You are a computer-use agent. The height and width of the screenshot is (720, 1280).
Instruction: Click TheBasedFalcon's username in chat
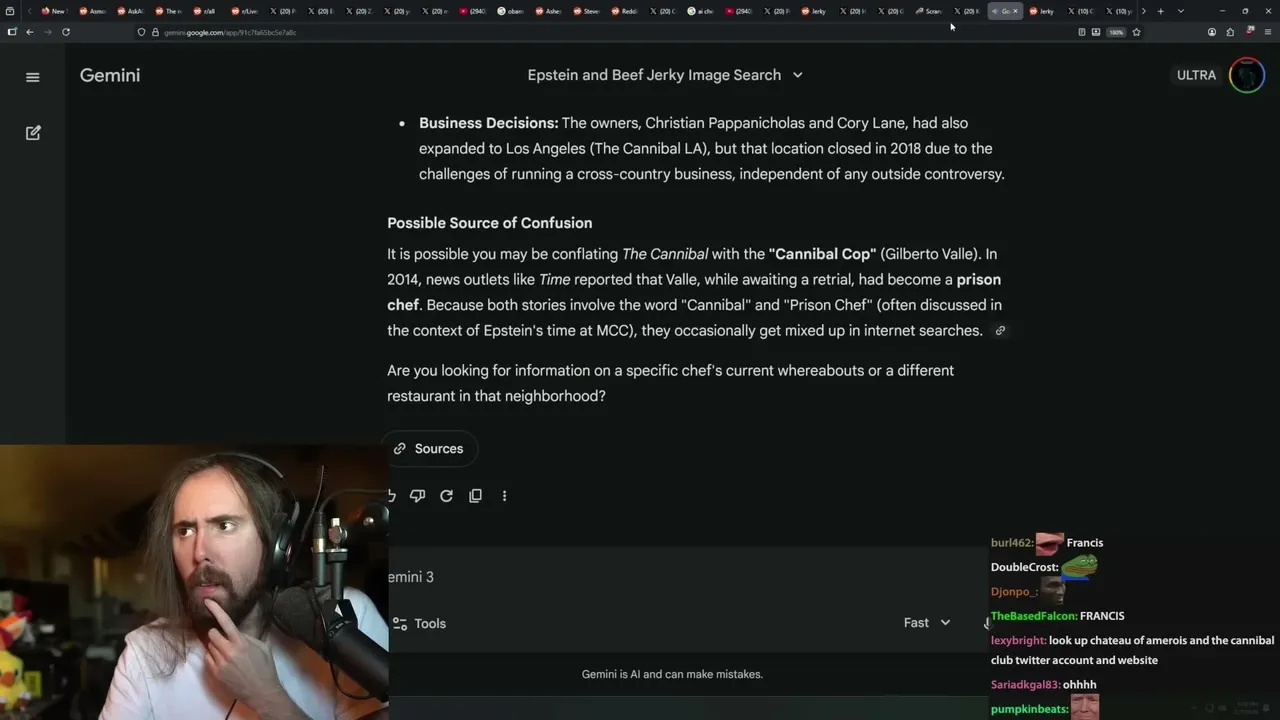pos(1034,616)
